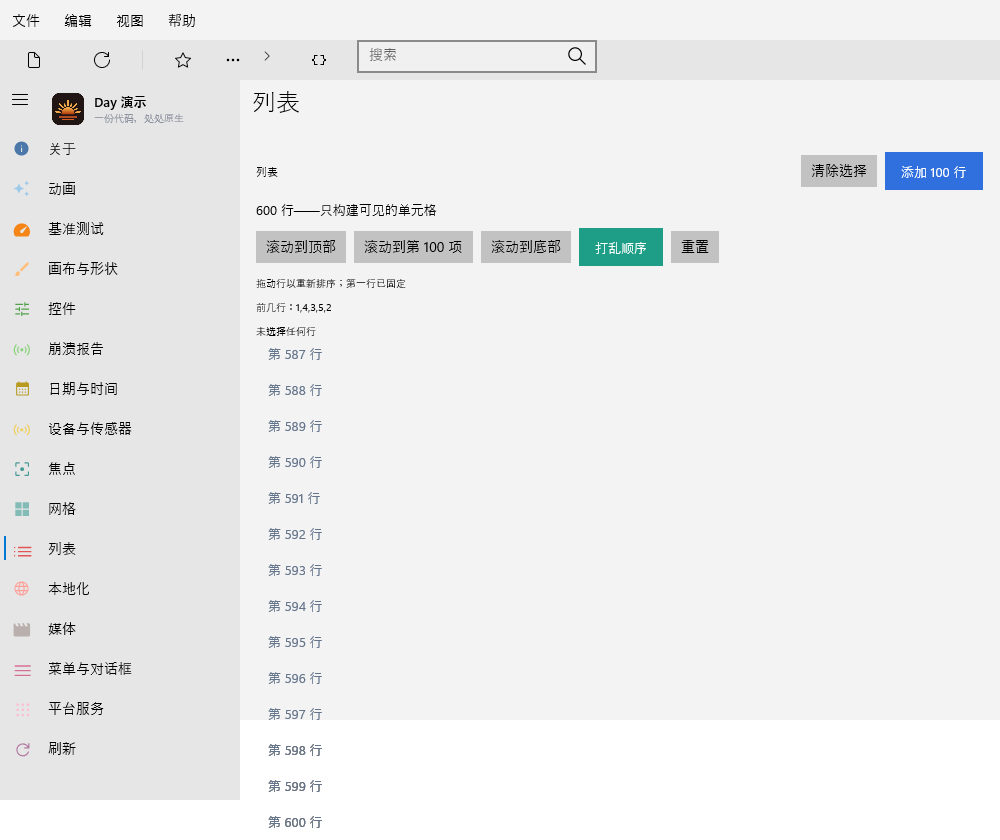Image resolution: width=1000 pixels, height=840 pixels.
Task: Open the 帮助 menu
Action: pyautogui.click(x=182, y=20)
